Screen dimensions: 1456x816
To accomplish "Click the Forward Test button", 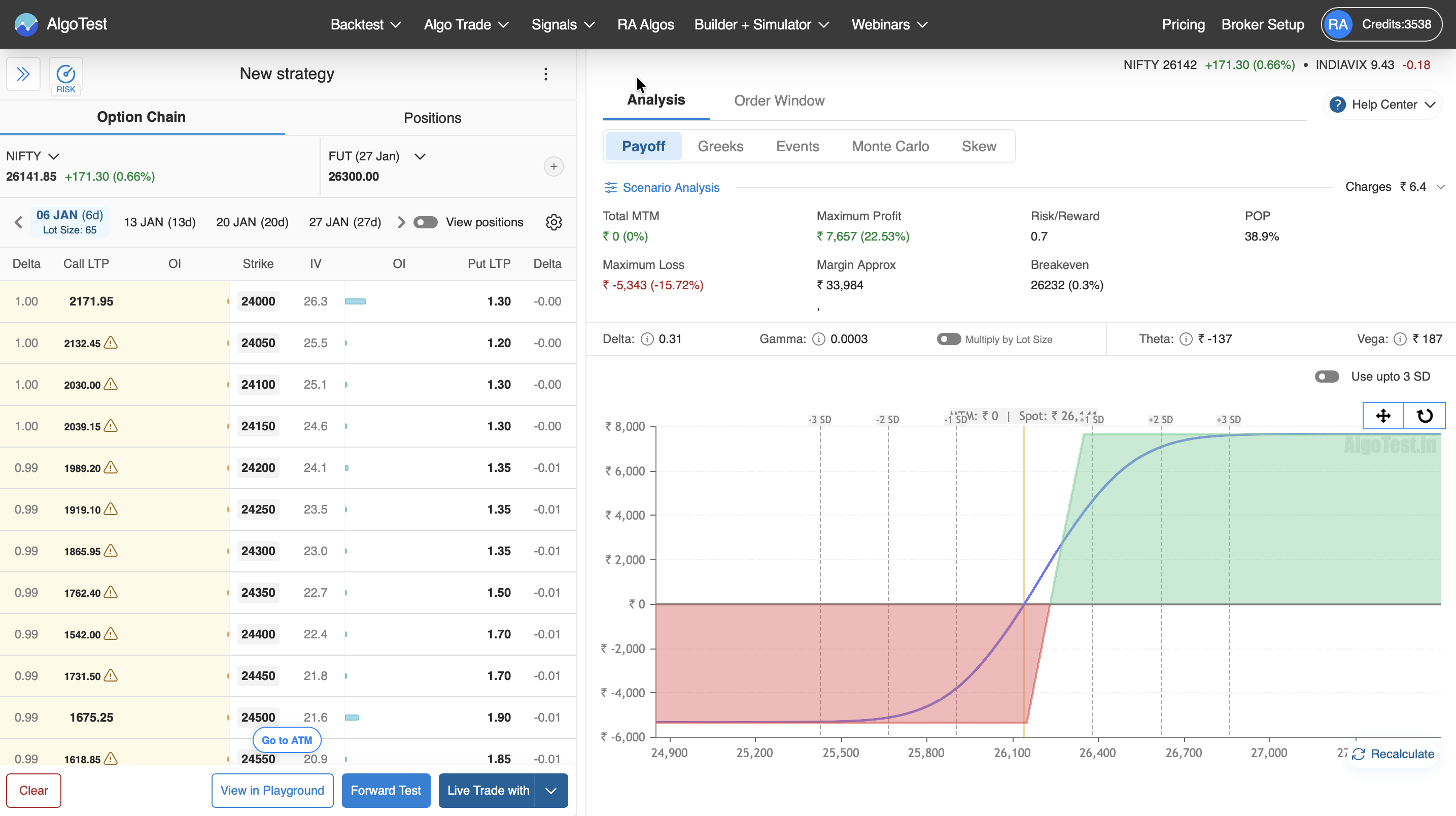I will pyautogui.click(x=386, y=790).
